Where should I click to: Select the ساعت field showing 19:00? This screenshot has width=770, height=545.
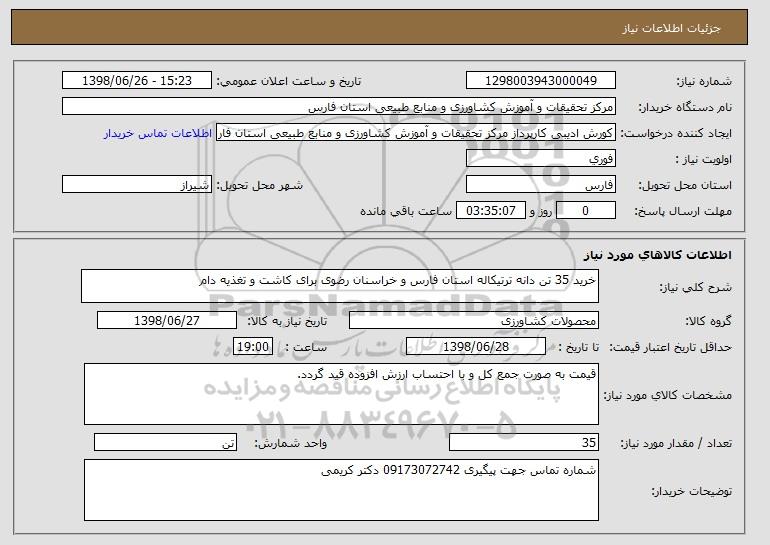point(253,347)
